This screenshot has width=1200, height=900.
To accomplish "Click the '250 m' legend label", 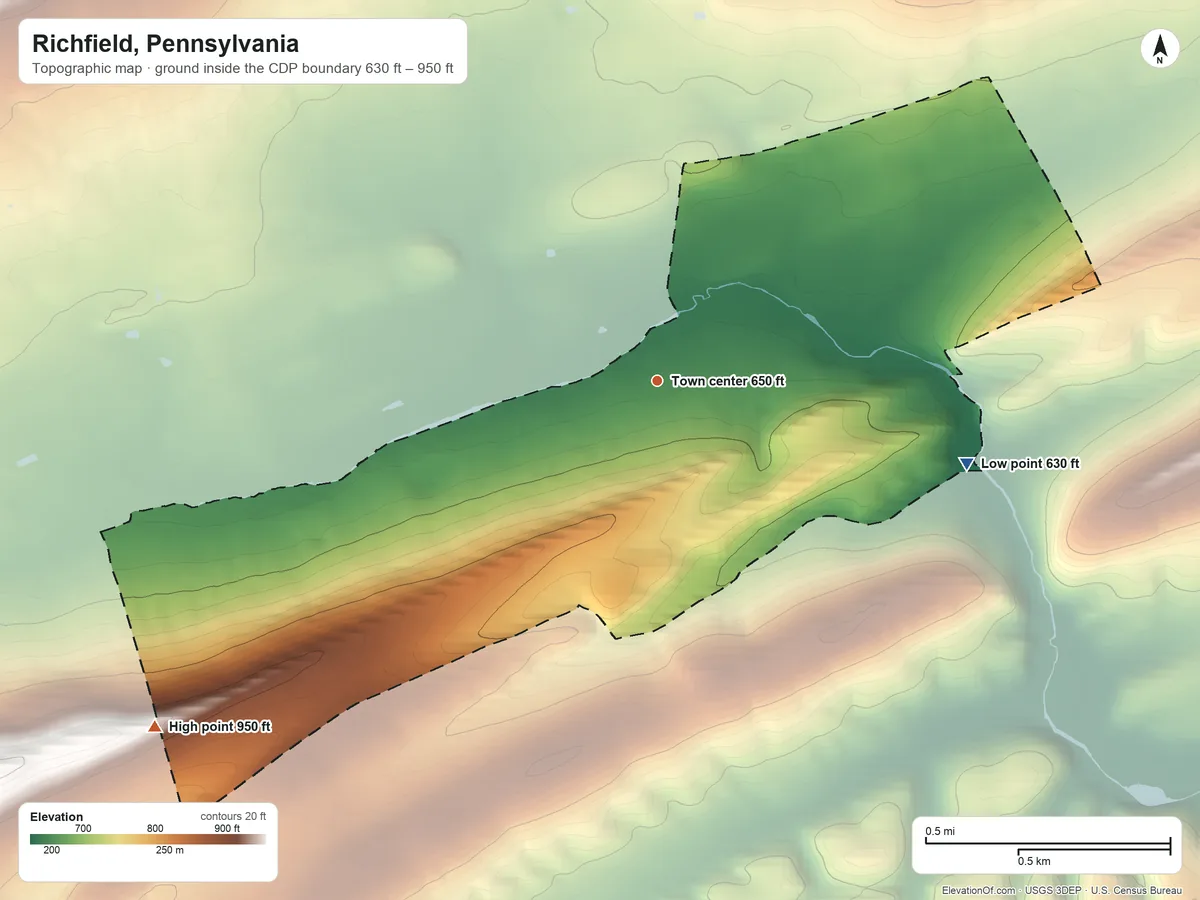I will pyautogui.click(x=170, y=851).
